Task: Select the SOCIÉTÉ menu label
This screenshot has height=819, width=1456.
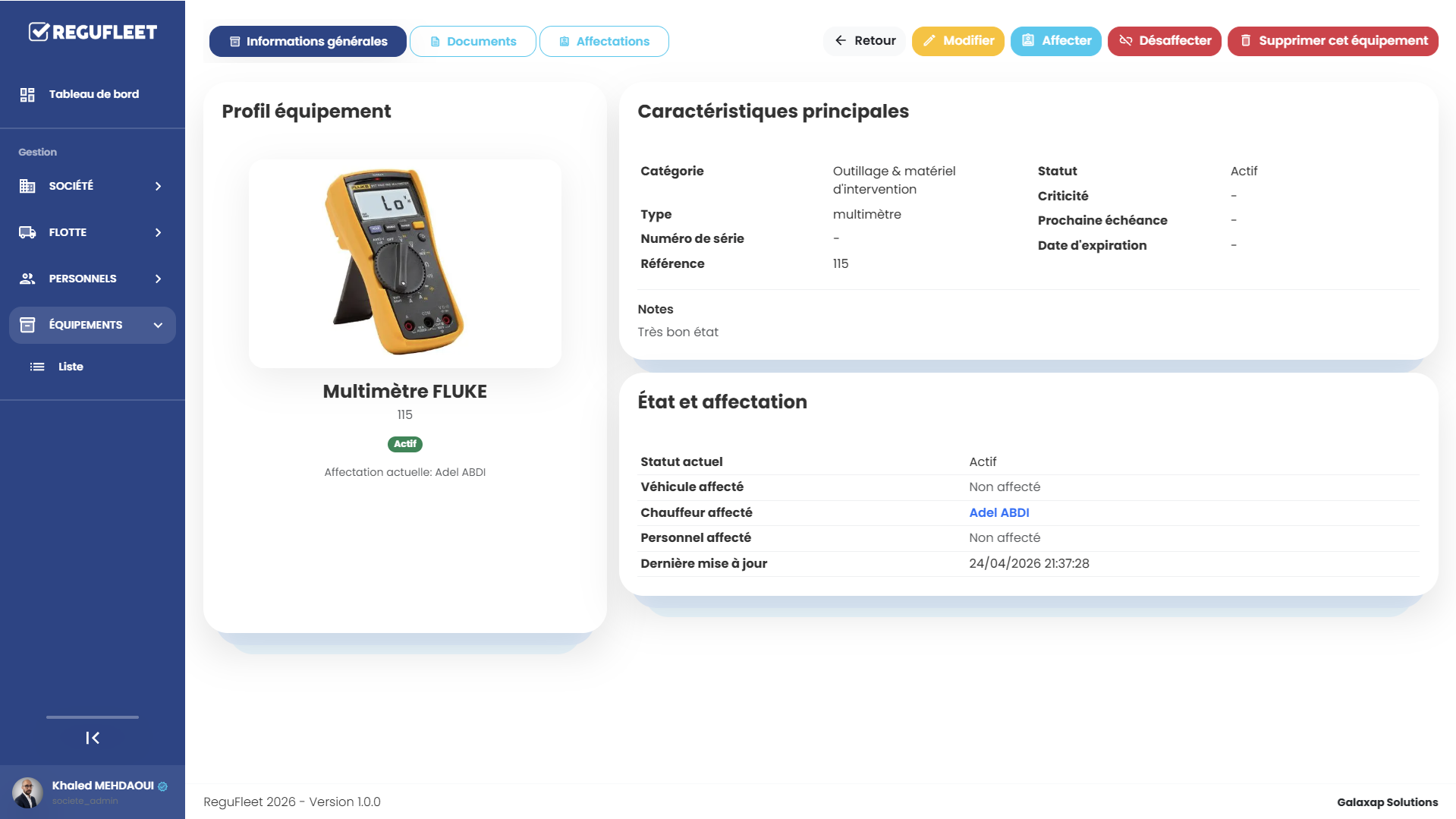Action: [x=71, y=186]
